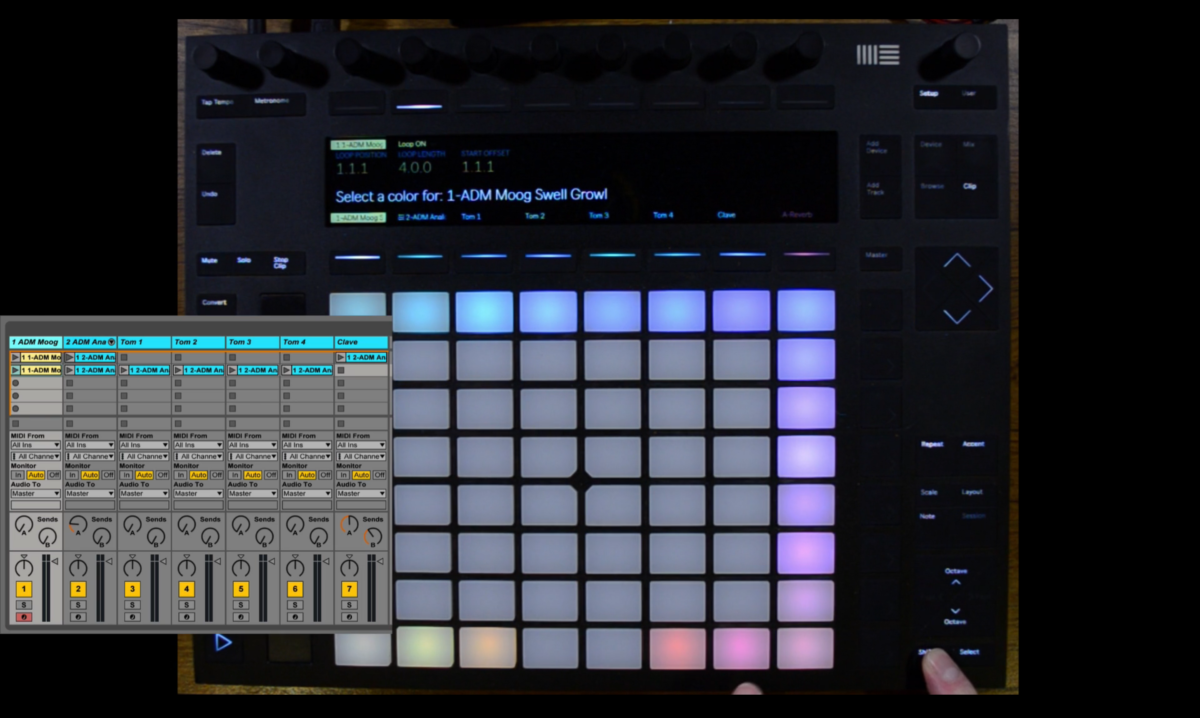Image resolution: width=1200 pixels, height=718 pixels.
Task: Click the Ableton logo on the Push
Action: click(x=877, y=55)
